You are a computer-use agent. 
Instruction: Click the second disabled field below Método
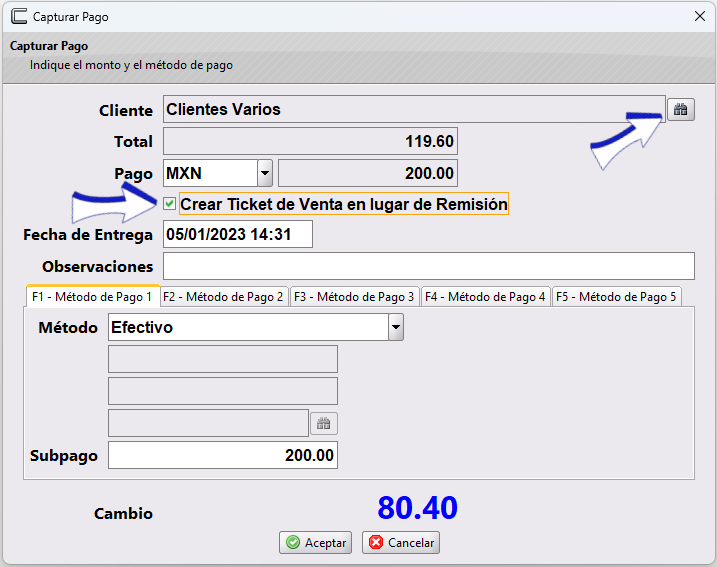(x=223, y=391)
